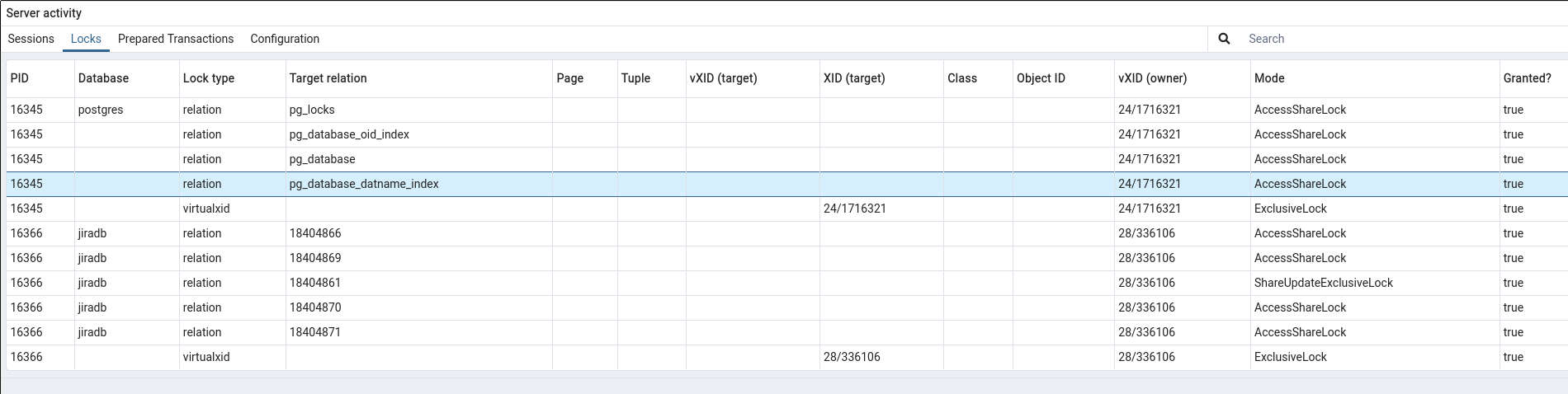Sort by the Mode column header

tap(1375, 78)
